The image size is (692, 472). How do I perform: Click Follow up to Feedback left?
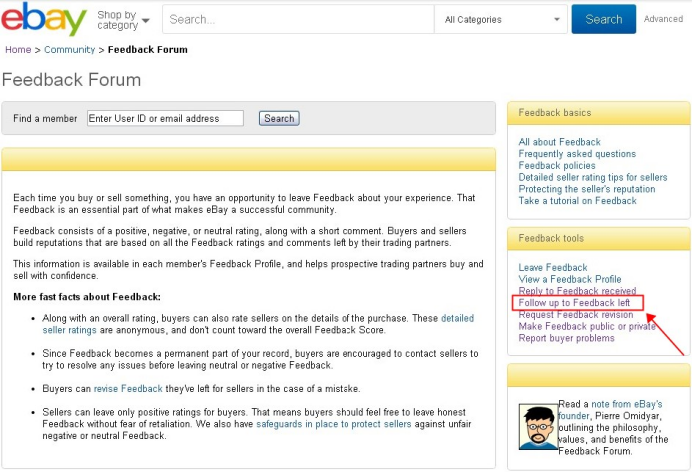[x=574, y=302]
